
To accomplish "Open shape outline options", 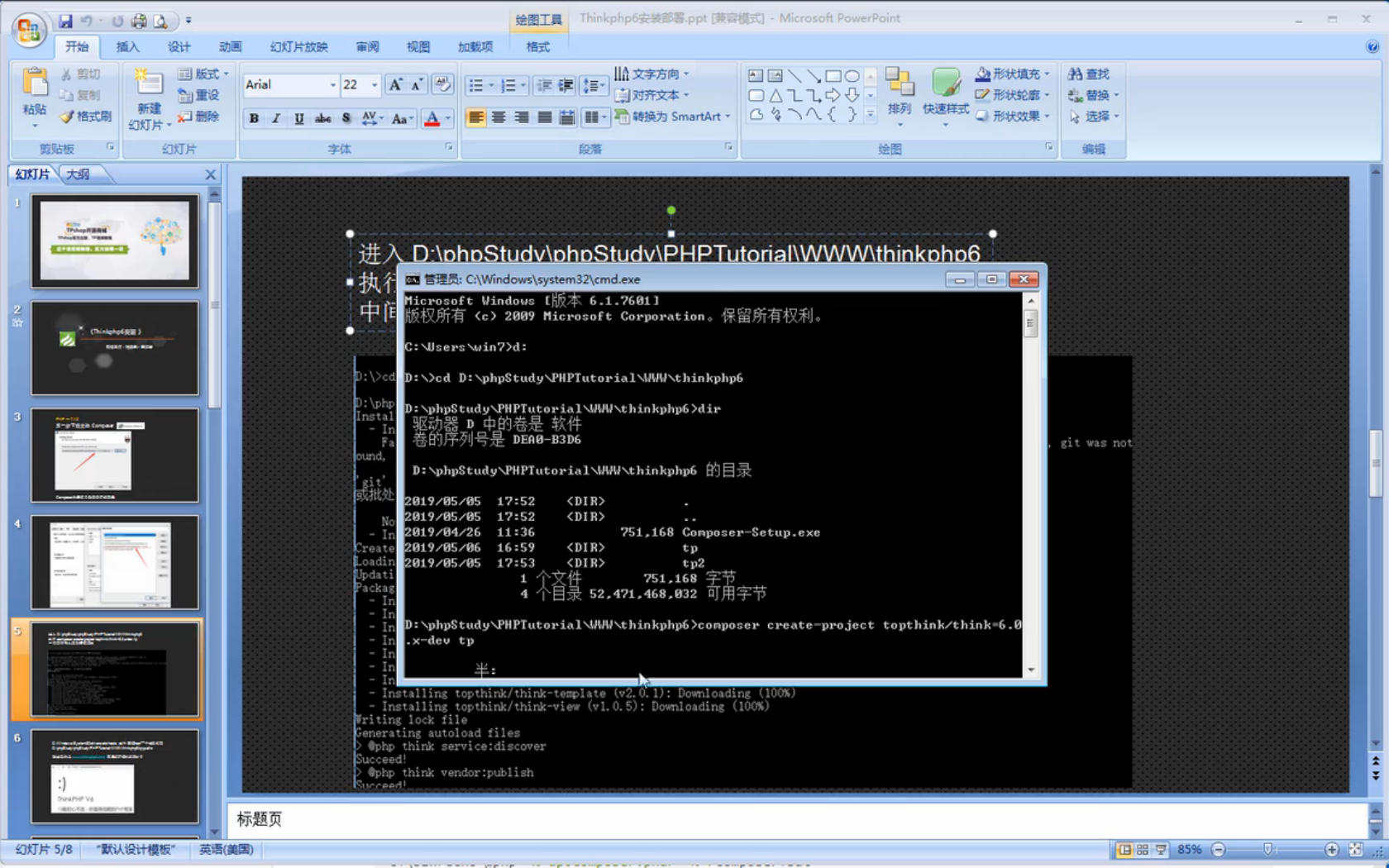I will click(1013, 95).
